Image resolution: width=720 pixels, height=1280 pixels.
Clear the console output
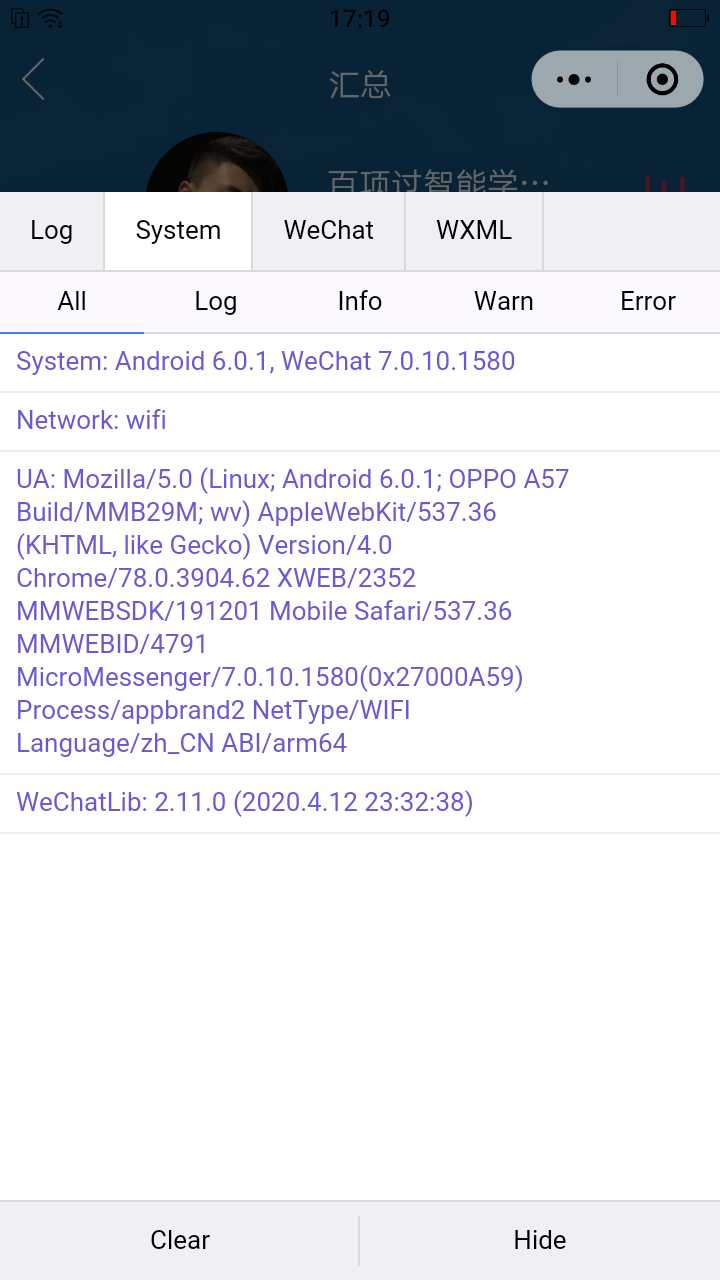pos(180,1240)
